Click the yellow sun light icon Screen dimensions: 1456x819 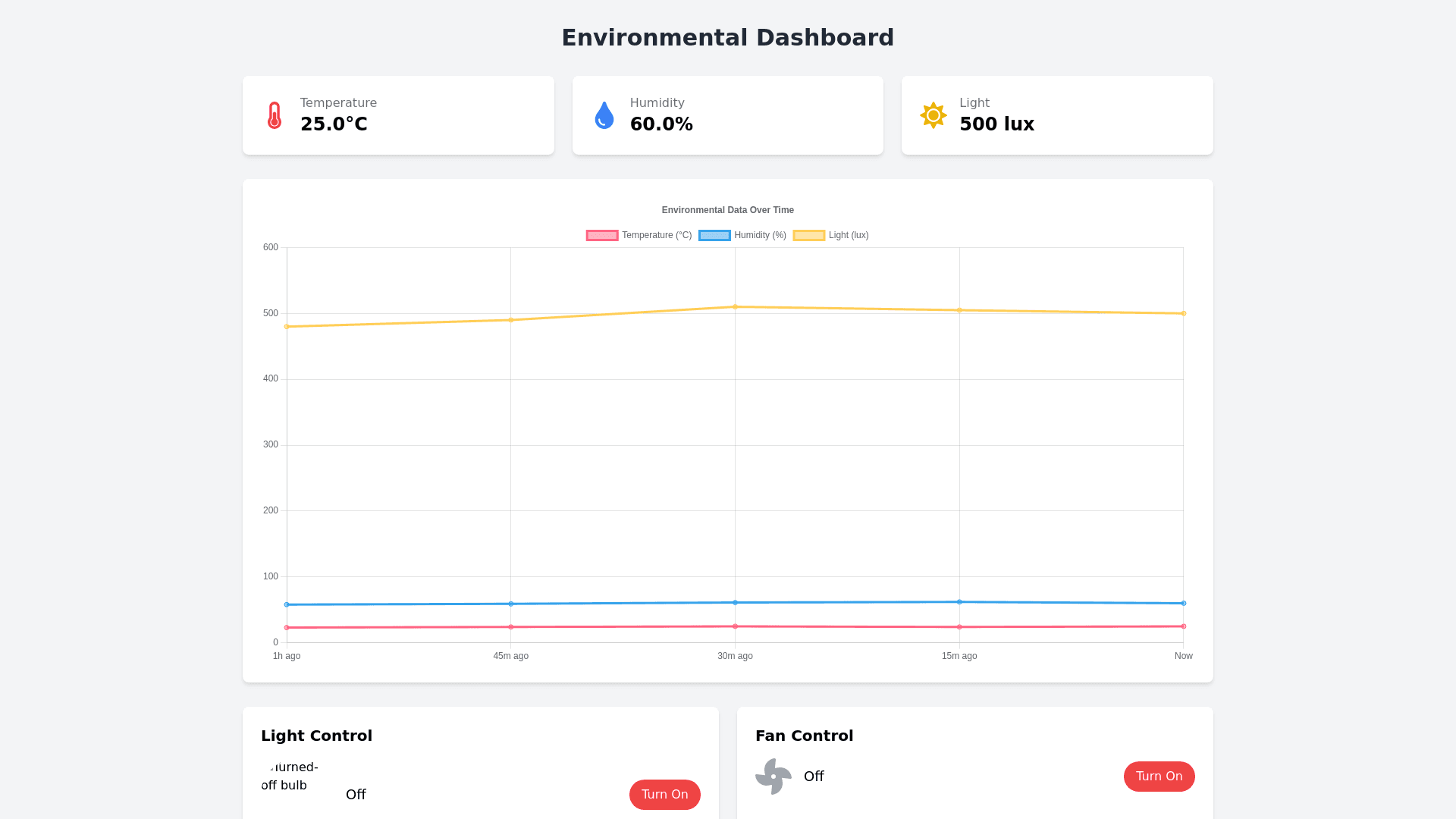click(x=934, y=115)
